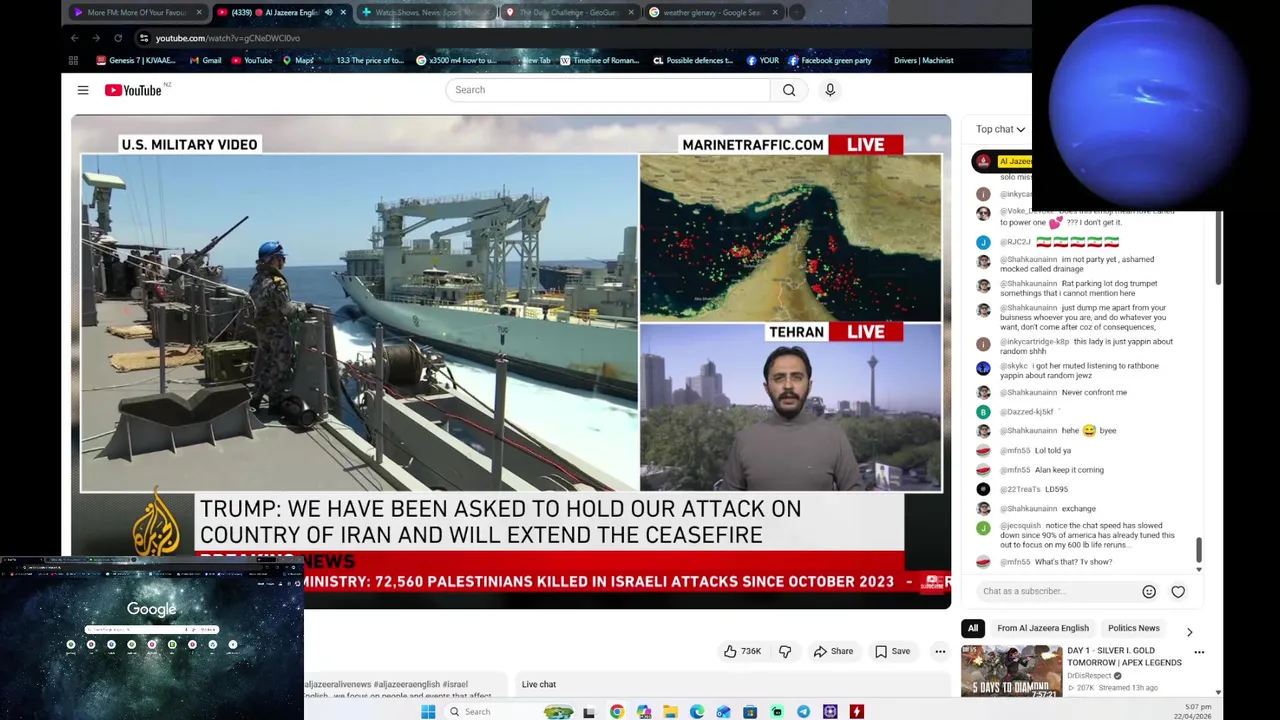Image resolution: width=1280 pixels, height=720 pixels.
Task: Click the #aljazeeraenglish hashtag
Action: [x=408, y=684]
